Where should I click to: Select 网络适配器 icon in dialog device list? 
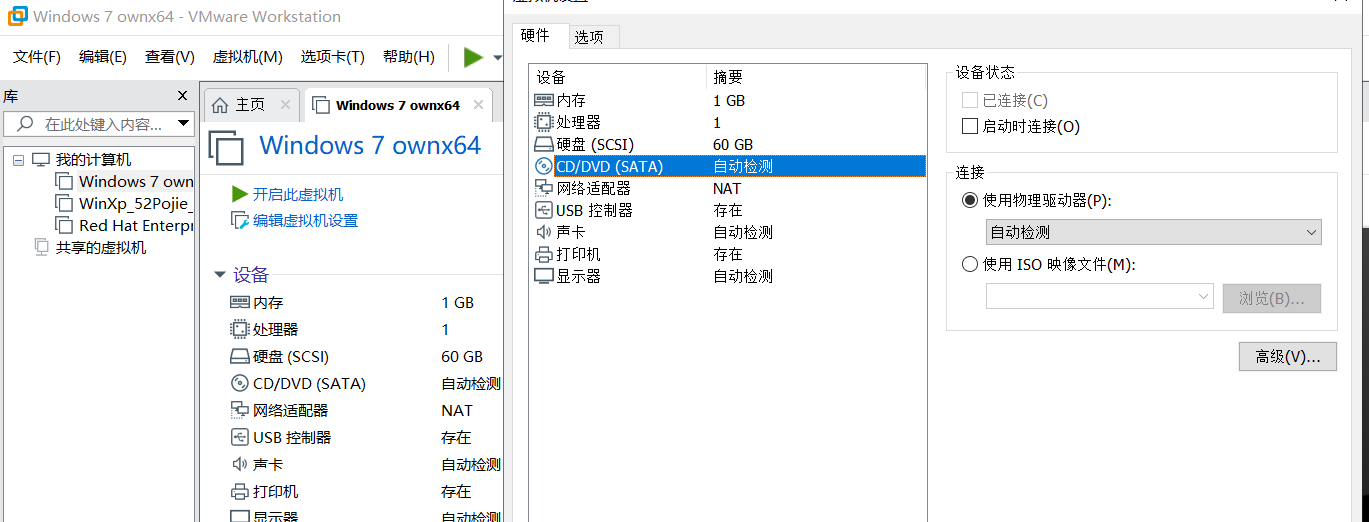coord(544,189)
